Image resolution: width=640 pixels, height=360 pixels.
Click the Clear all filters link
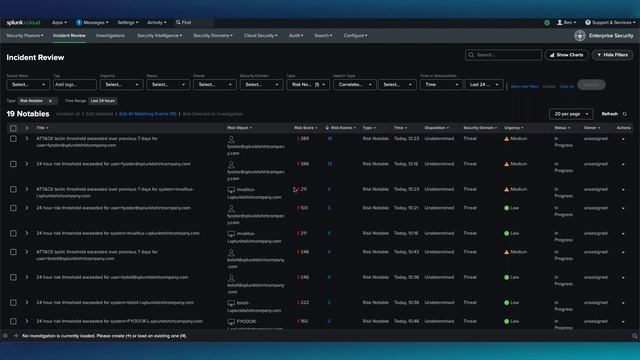(x=567, y=86)
